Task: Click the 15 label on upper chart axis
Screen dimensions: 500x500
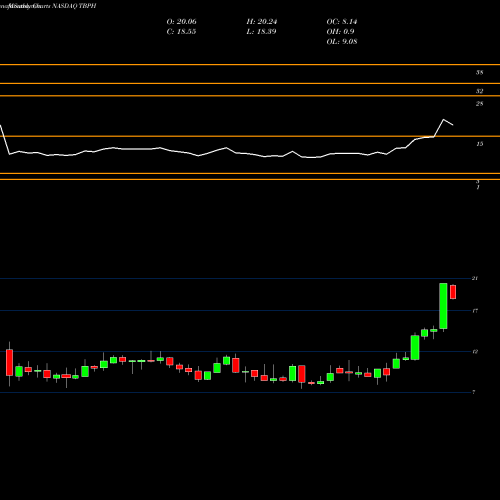Action: [479, 144]
